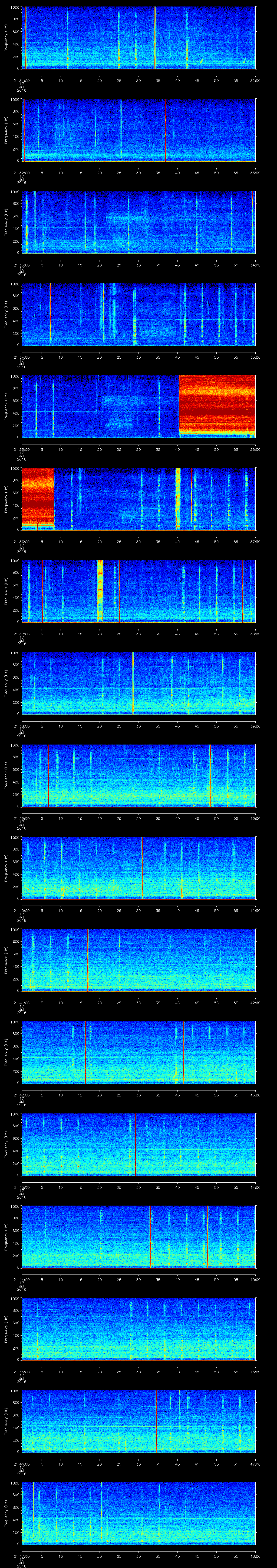
Task: Open the spectrogram starting at 21:38:00
Action: click(x=138, y=683)
